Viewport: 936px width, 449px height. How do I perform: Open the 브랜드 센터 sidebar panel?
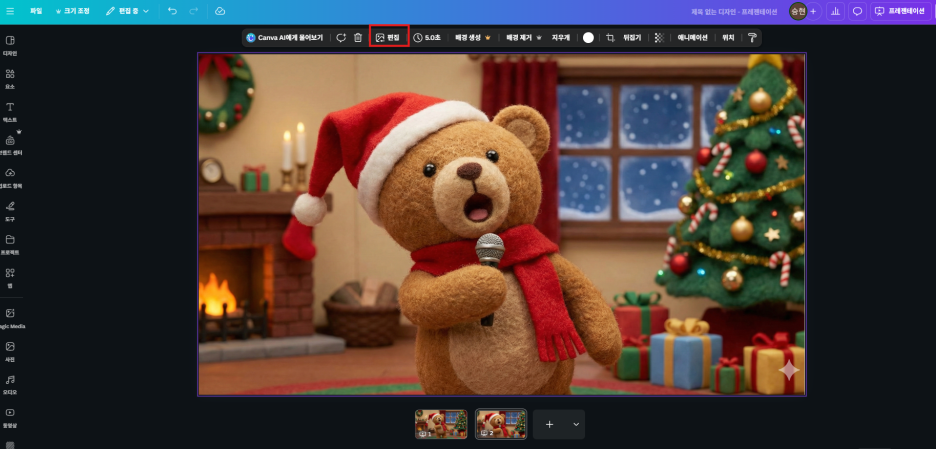10,145
